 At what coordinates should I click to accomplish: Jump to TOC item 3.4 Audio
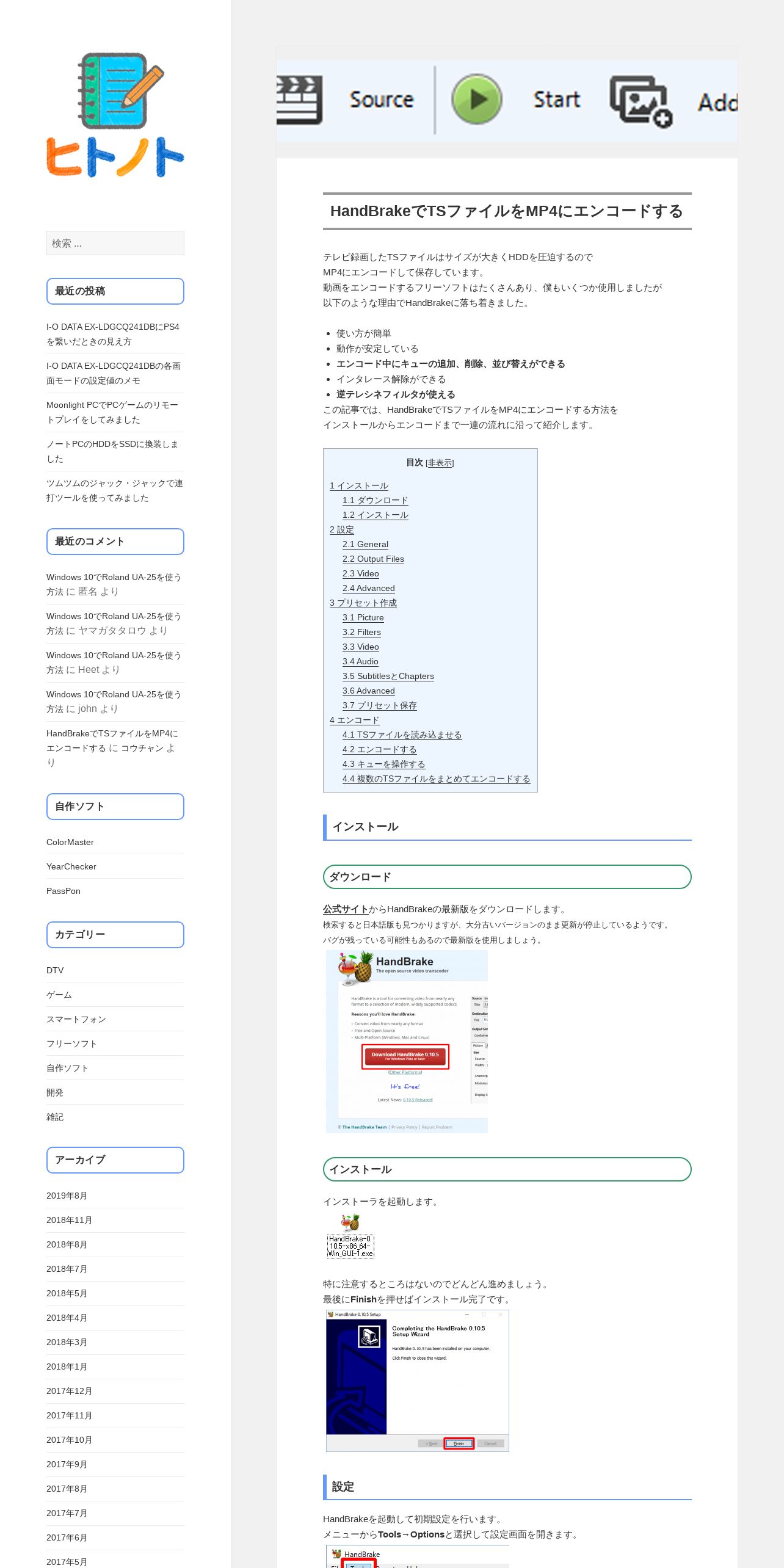coord(360,661)
